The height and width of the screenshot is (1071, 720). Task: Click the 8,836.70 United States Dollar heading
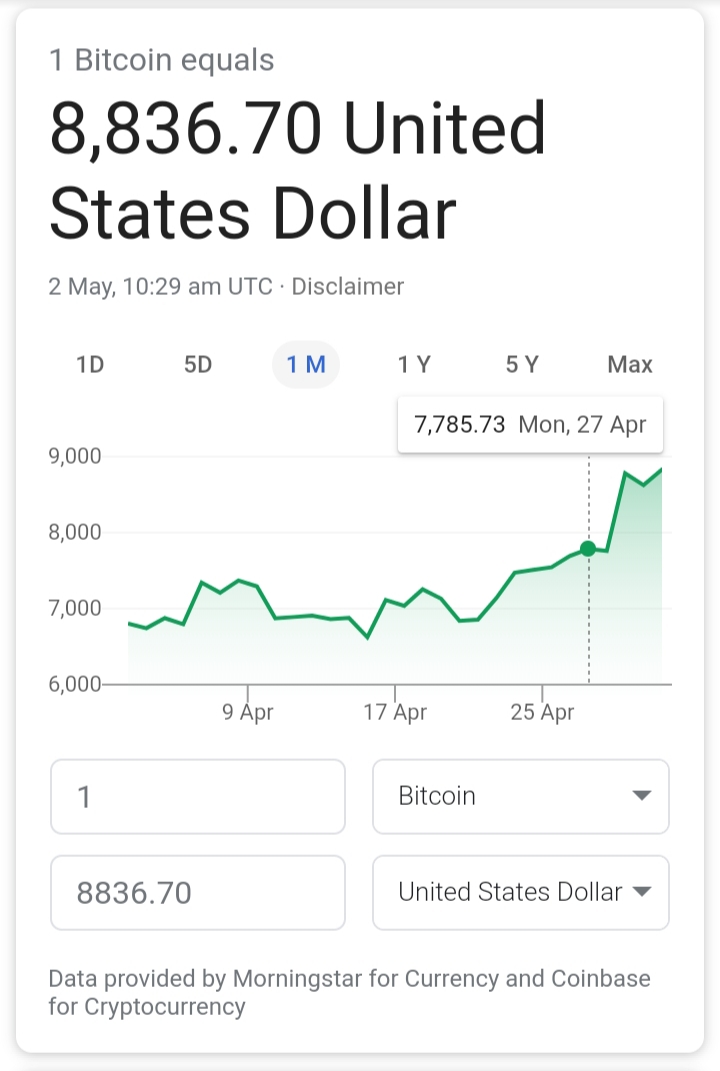click(x=298, y=170)
